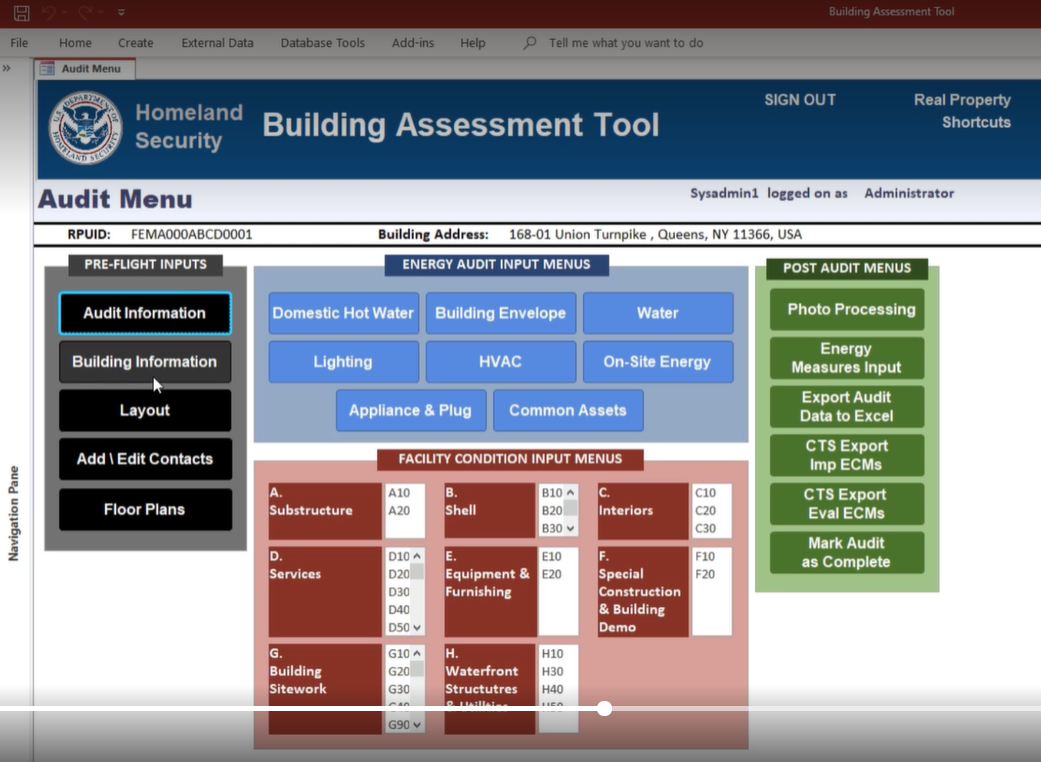Open Building Information button
The image size is (1041, 762).
coord(145,362)
